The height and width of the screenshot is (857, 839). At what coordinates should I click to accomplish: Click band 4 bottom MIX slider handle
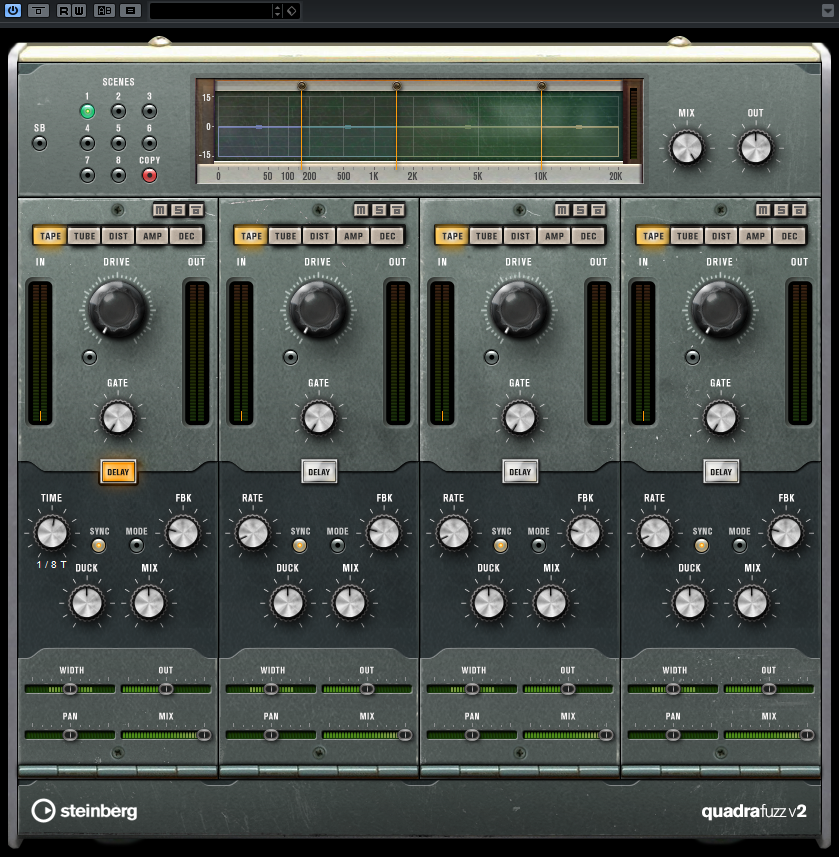pos(807,735)
